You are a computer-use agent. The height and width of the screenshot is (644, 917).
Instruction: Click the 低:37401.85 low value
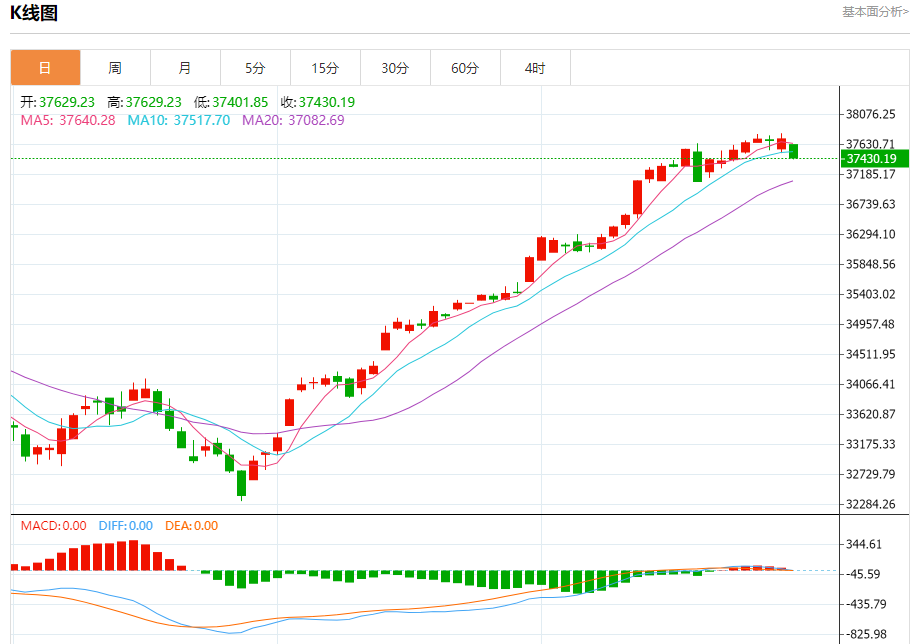(231, 102)
